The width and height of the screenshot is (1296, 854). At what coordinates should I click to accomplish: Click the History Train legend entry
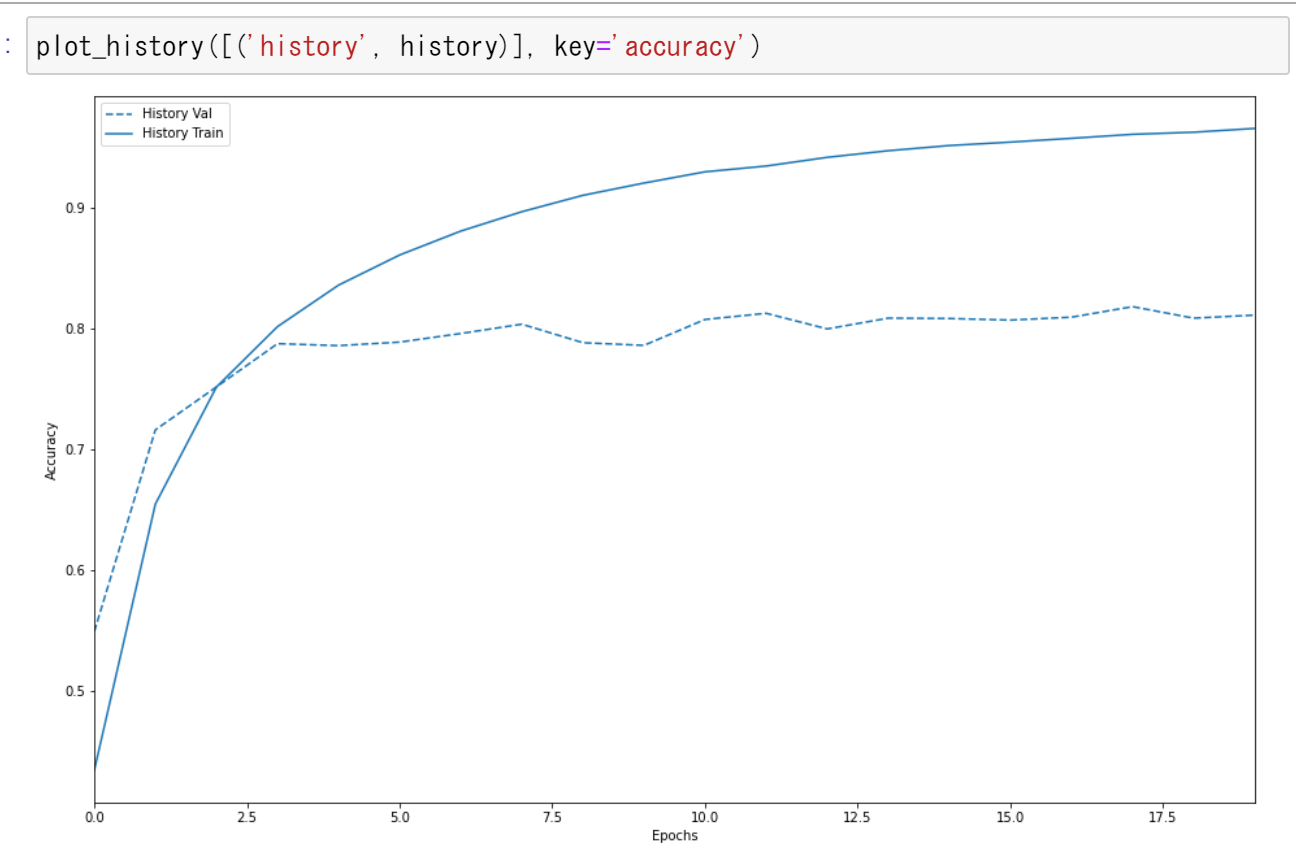tap(182, 133)
